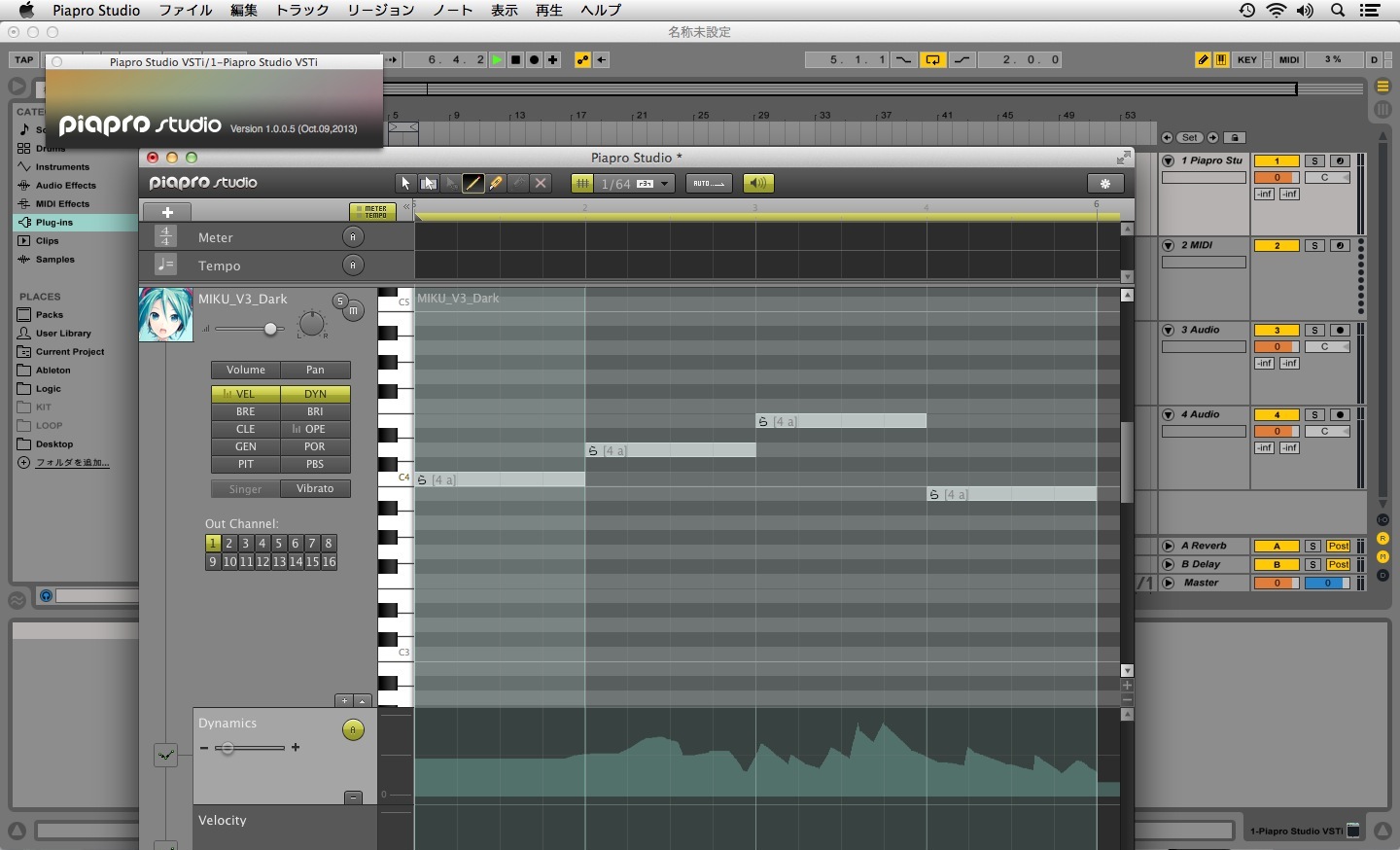Open the Singer tab
1400x850 pixels.
246,488
